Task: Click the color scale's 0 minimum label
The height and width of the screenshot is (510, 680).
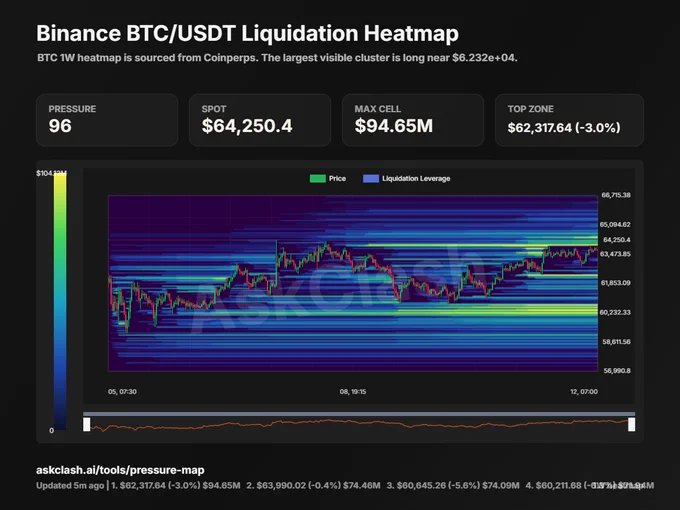Action: (52, 431)
